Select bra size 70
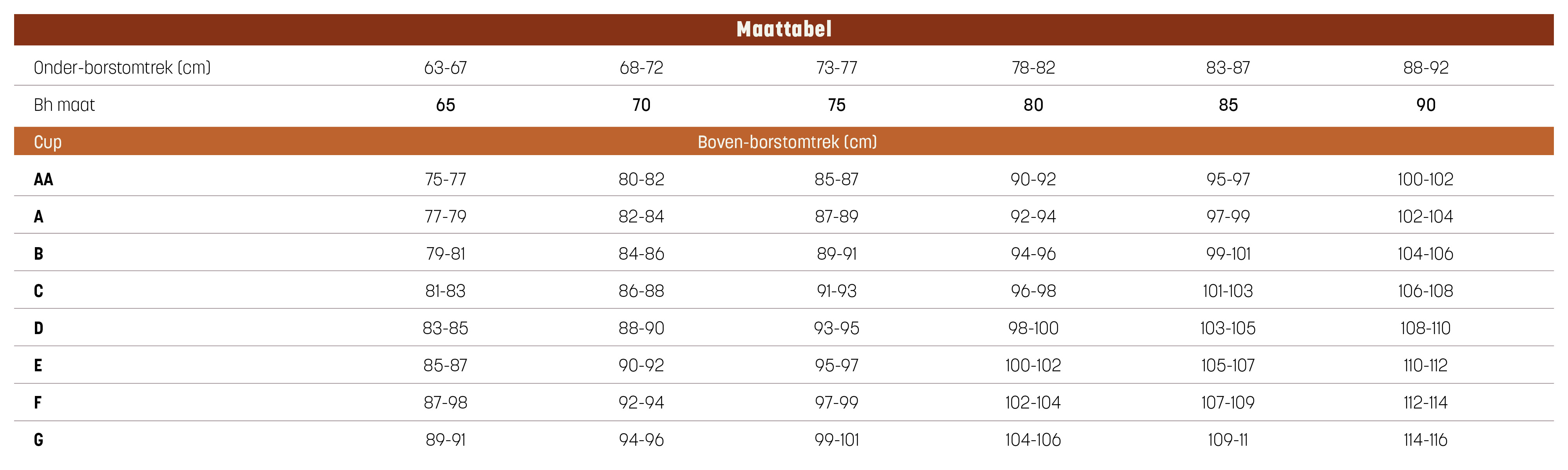The width and height of the screenshot is (1568, 470). click(641, 105)
